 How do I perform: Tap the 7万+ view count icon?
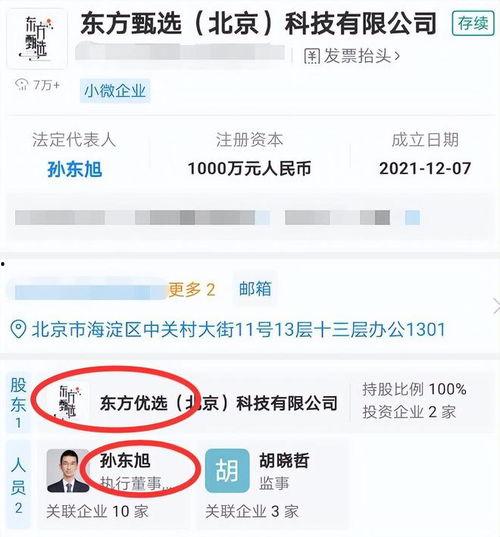(22, 84)
